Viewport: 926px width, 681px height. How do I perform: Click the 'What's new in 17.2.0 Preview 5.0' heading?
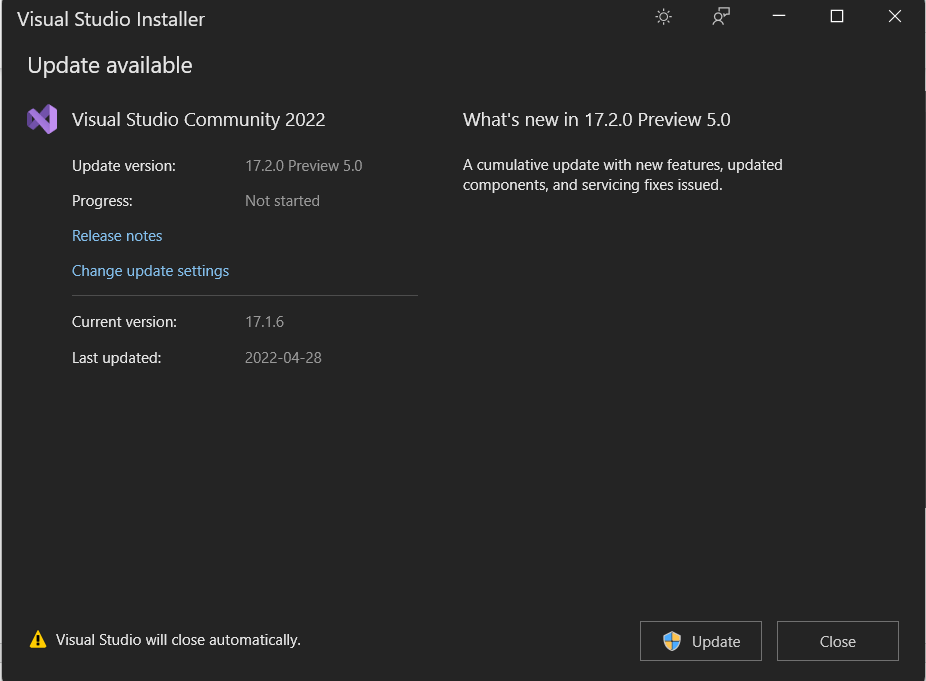point(596,119)
